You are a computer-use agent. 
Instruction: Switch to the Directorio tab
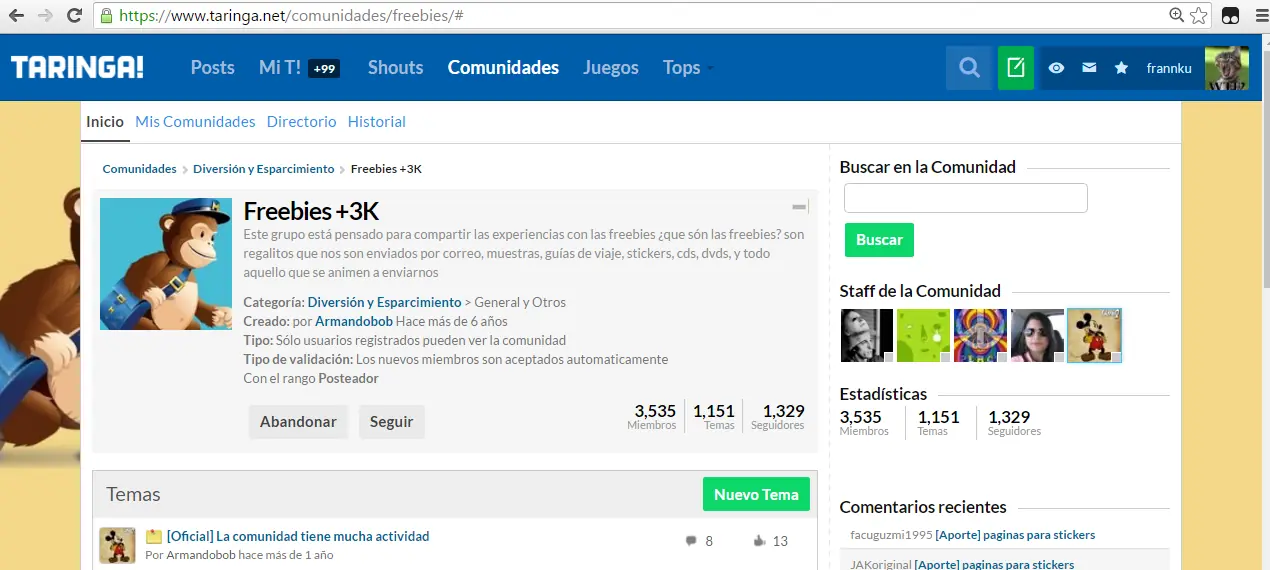(301, 122)
